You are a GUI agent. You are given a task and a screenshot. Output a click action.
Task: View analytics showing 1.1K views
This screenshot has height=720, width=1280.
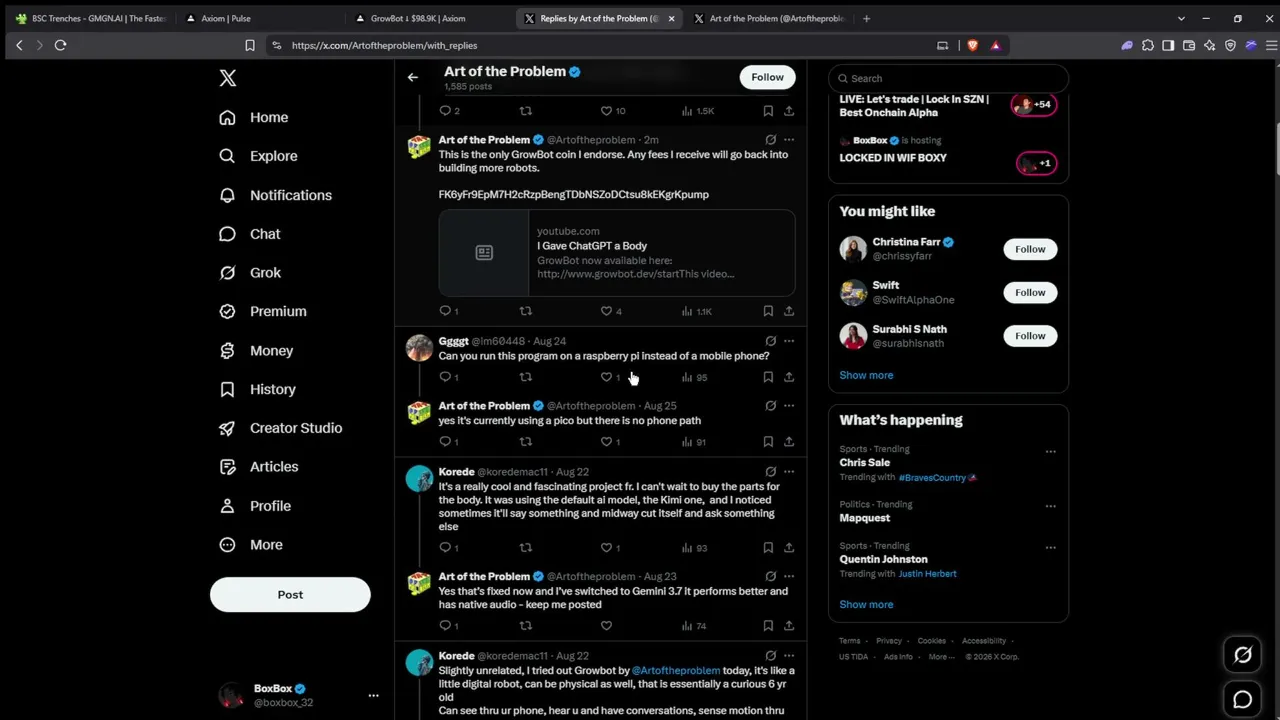696,311
